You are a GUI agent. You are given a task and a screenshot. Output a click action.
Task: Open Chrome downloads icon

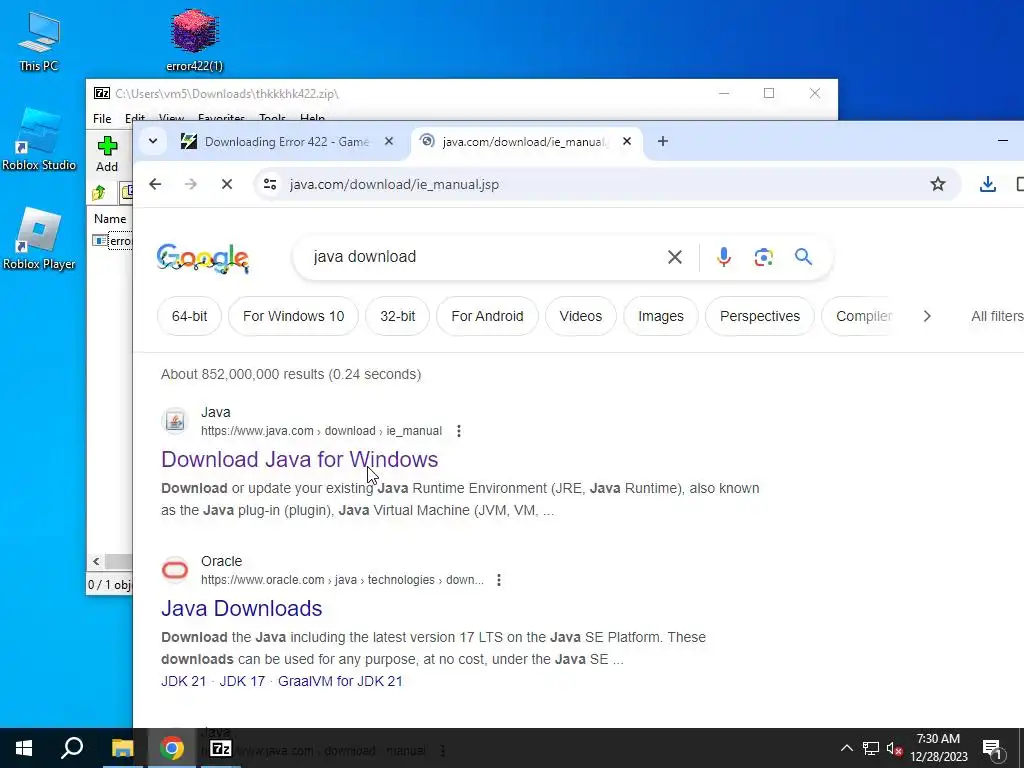point(987,184)
